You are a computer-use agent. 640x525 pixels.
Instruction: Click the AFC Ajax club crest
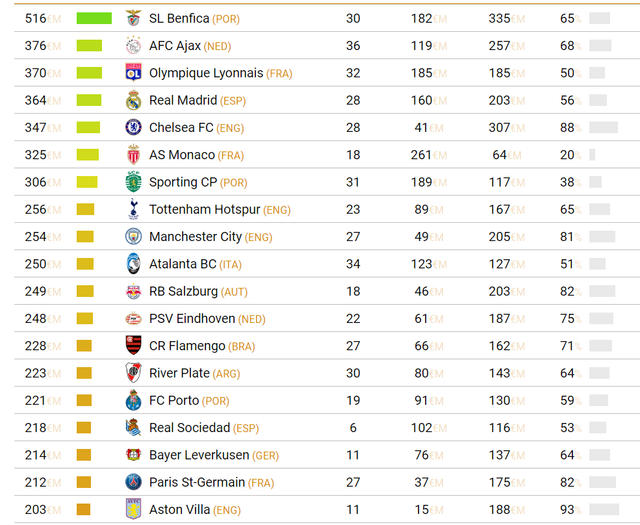(x=133, y=46)
